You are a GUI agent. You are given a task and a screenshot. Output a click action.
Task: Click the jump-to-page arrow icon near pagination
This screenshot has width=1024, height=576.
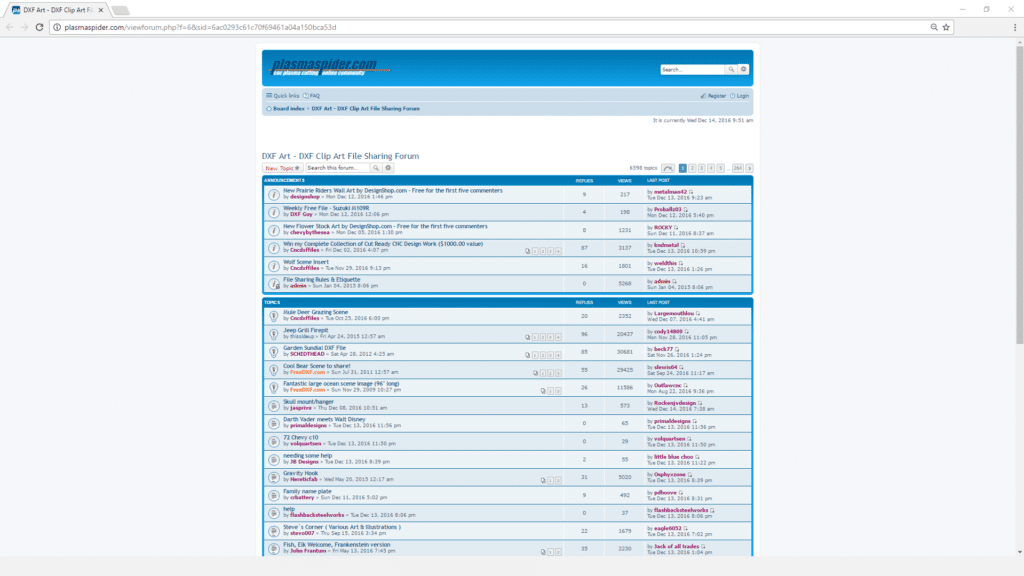pyautogui.click(x=669, y=168)
